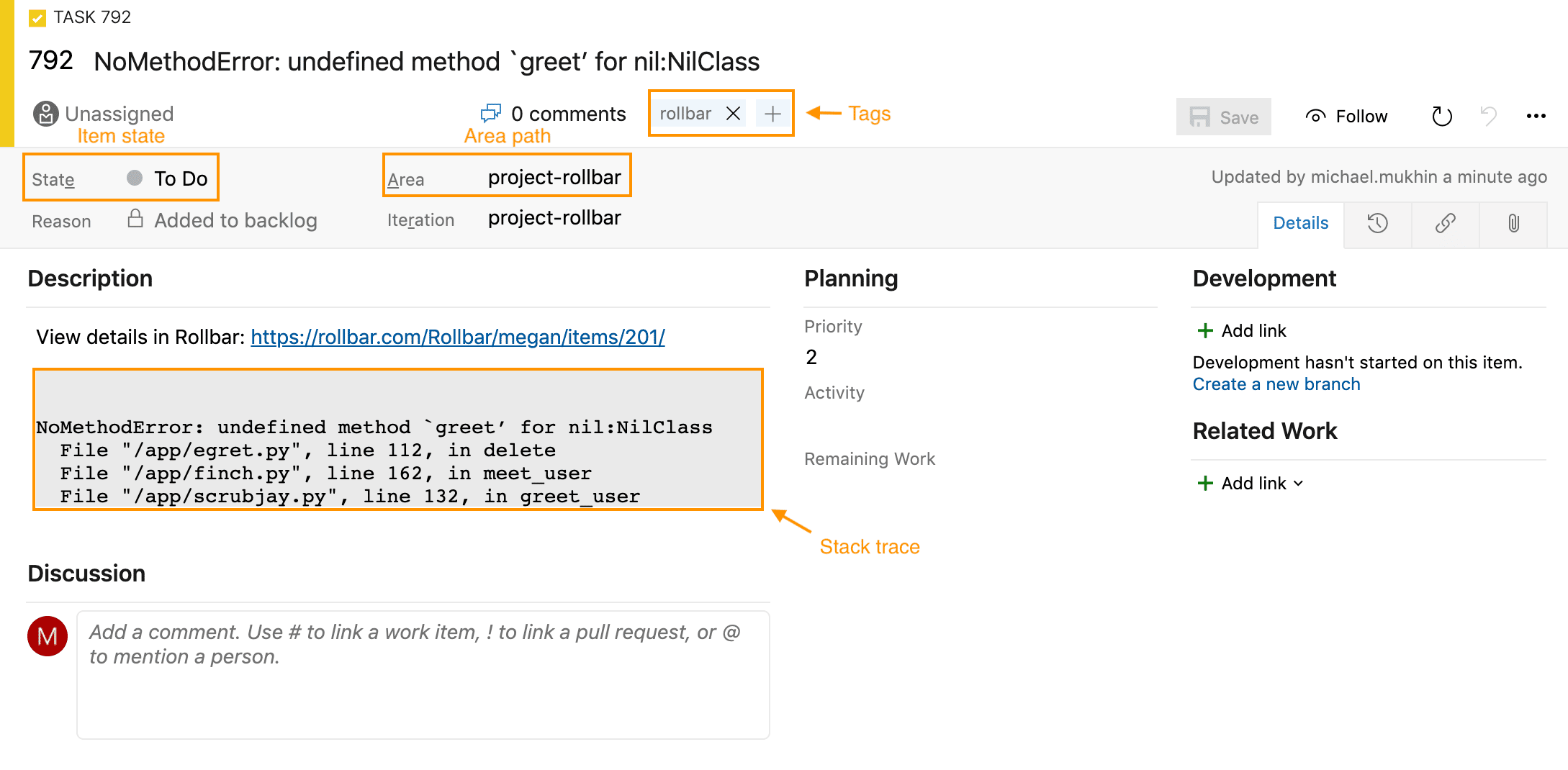The image size is (1568, 770).
Task: Click Create a new branch link
Action: click(1276, 384)
